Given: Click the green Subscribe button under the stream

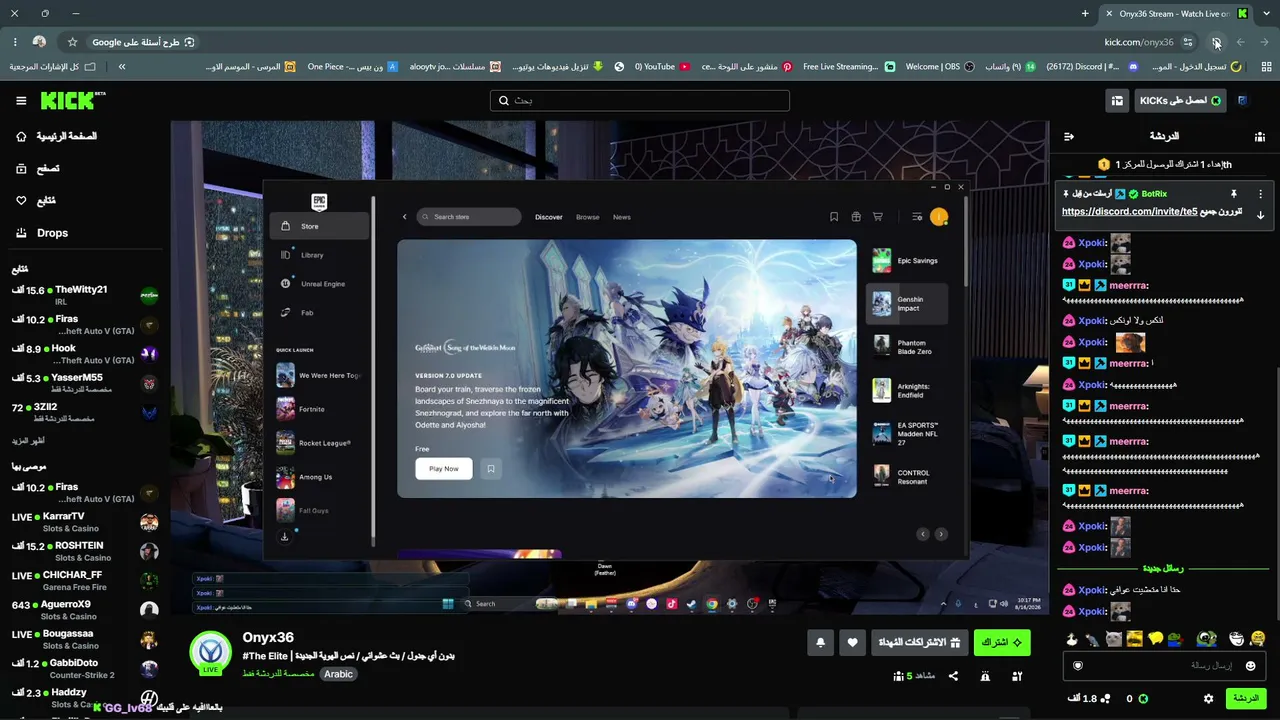Looking at the screenshot, I should tap(1002, 642).
